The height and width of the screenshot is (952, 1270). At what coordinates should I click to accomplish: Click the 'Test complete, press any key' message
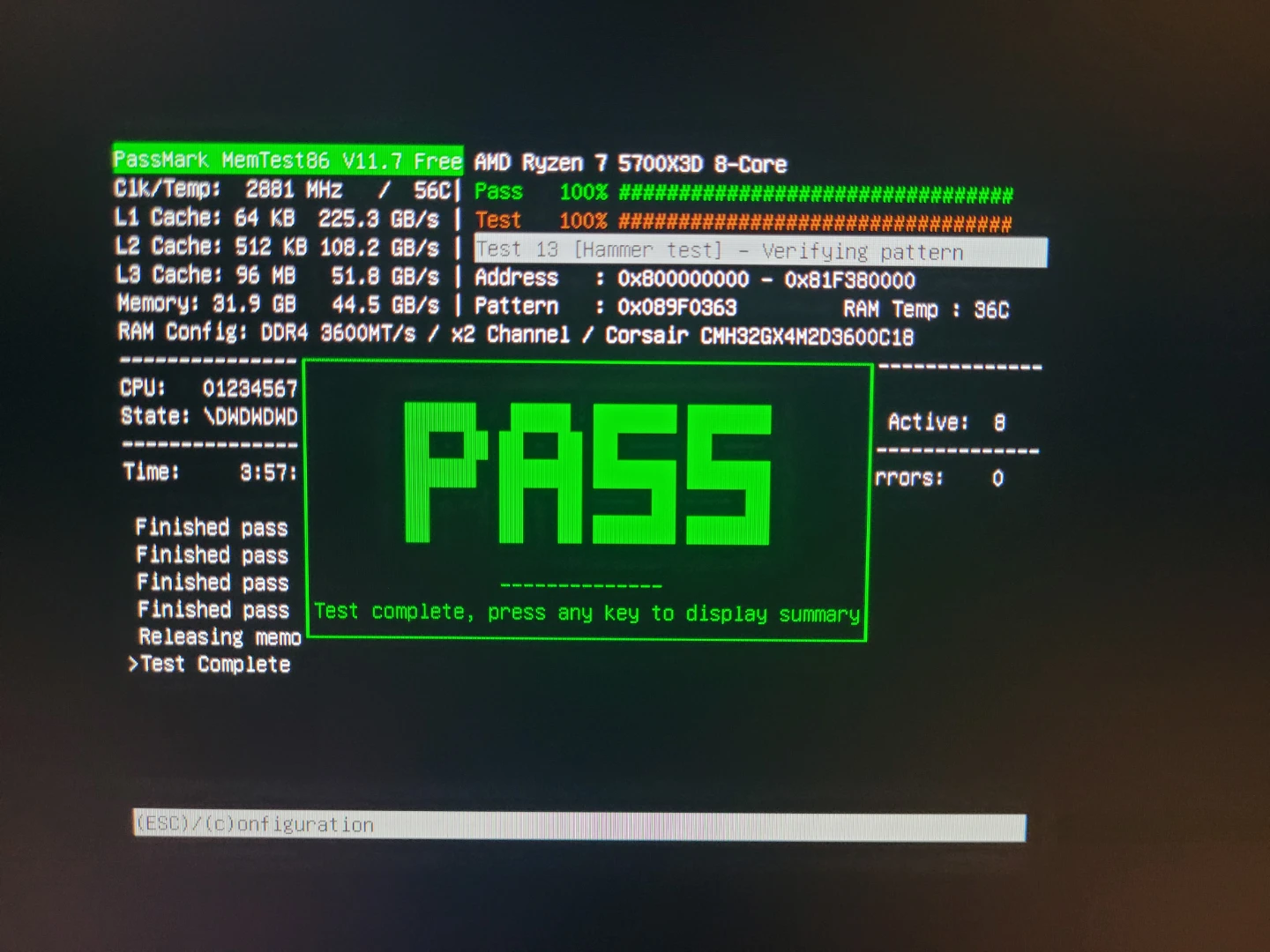(587, 613)
